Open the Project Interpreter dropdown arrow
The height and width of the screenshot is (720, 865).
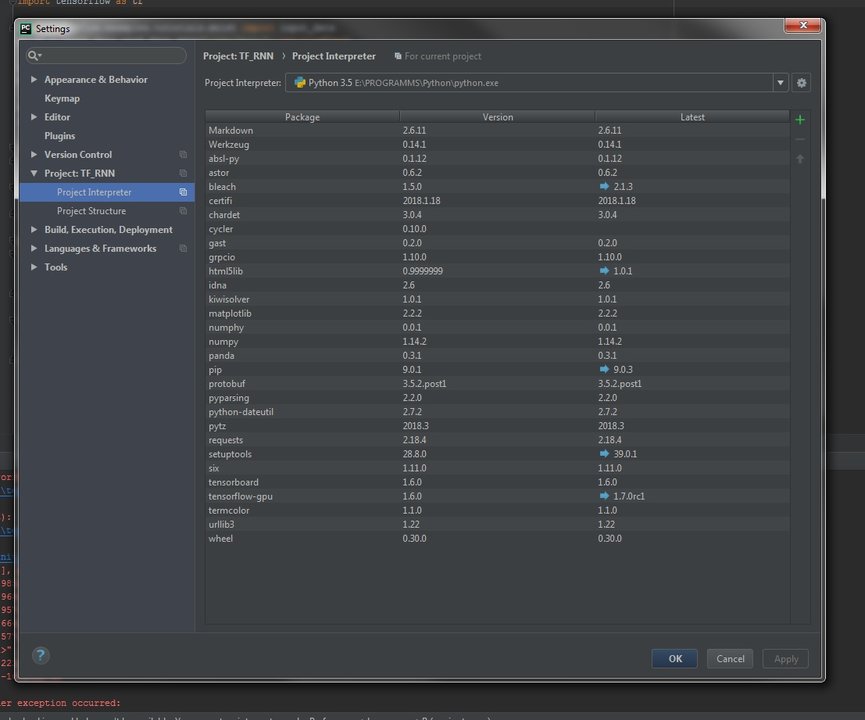tap(780, 83)
